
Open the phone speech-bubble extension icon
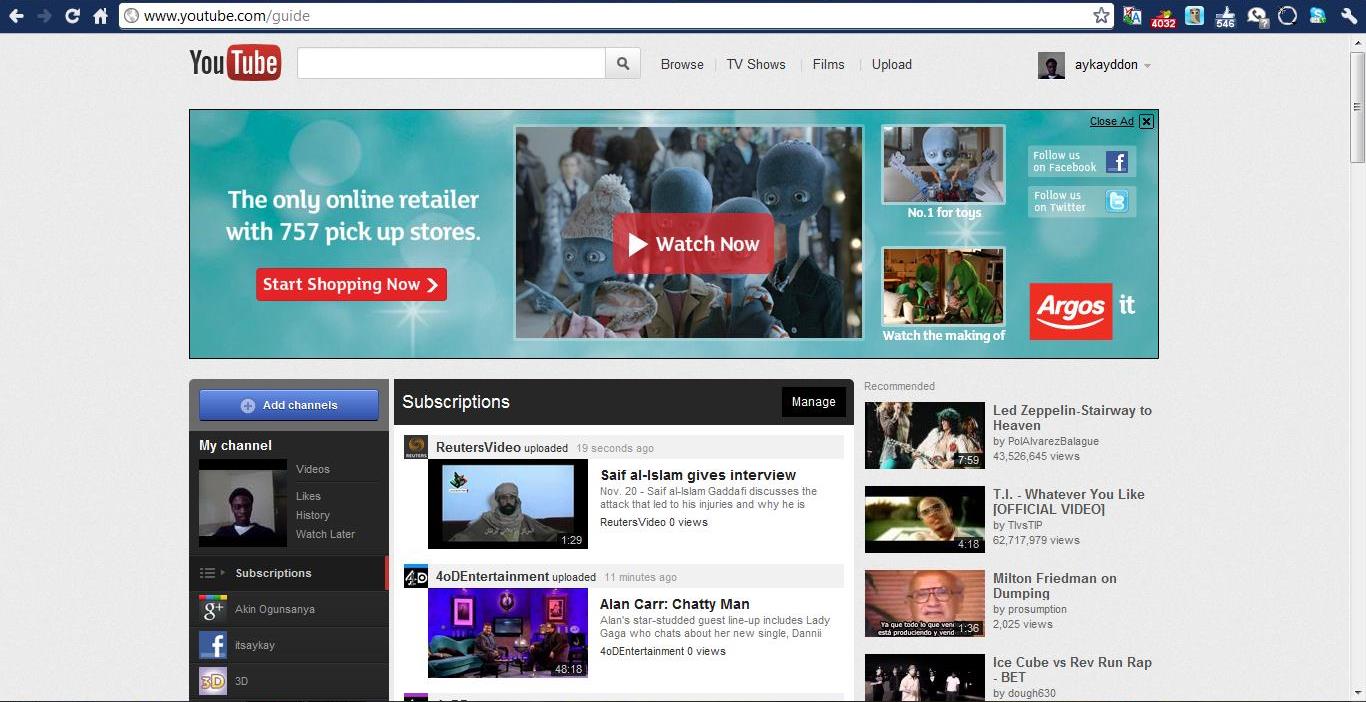tap(1257, 16)
